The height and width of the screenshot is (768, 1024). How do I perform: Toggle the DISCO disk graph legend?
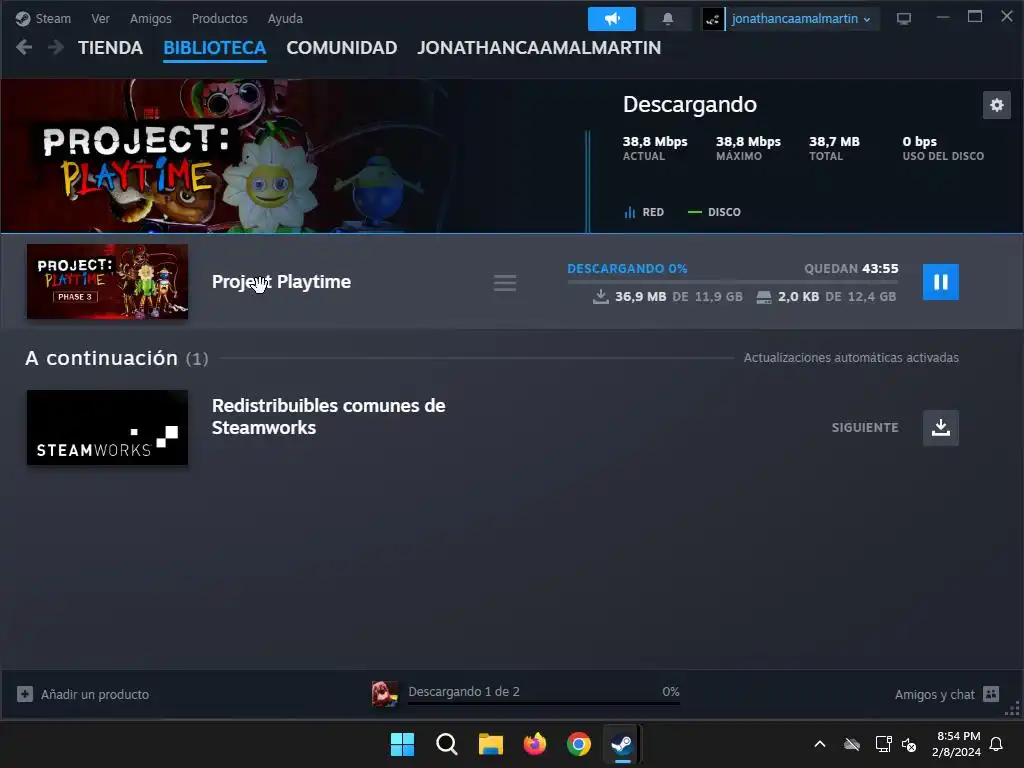point(714,212)
